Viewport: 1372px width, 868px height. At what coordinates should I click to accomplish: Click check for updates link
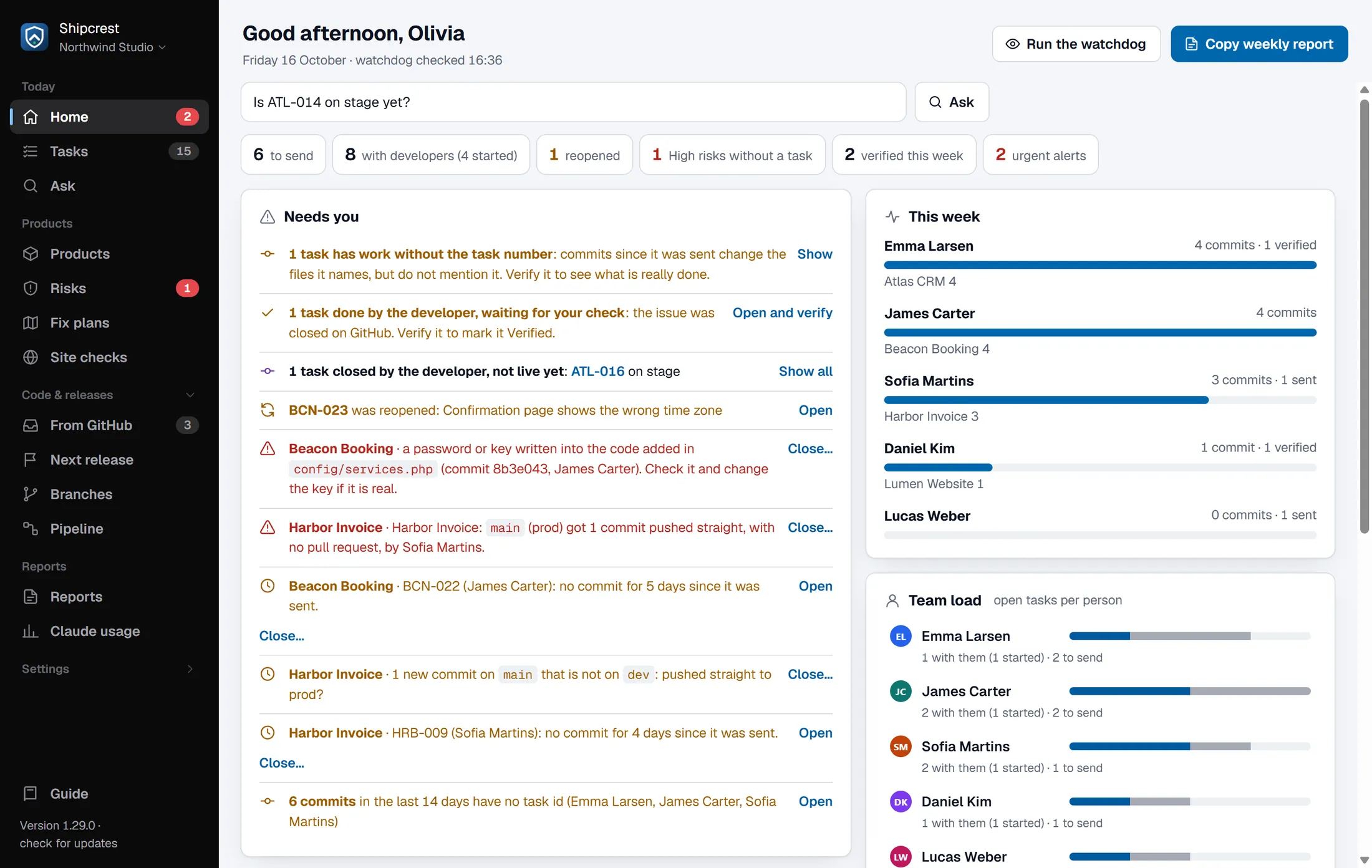point(69,843)
